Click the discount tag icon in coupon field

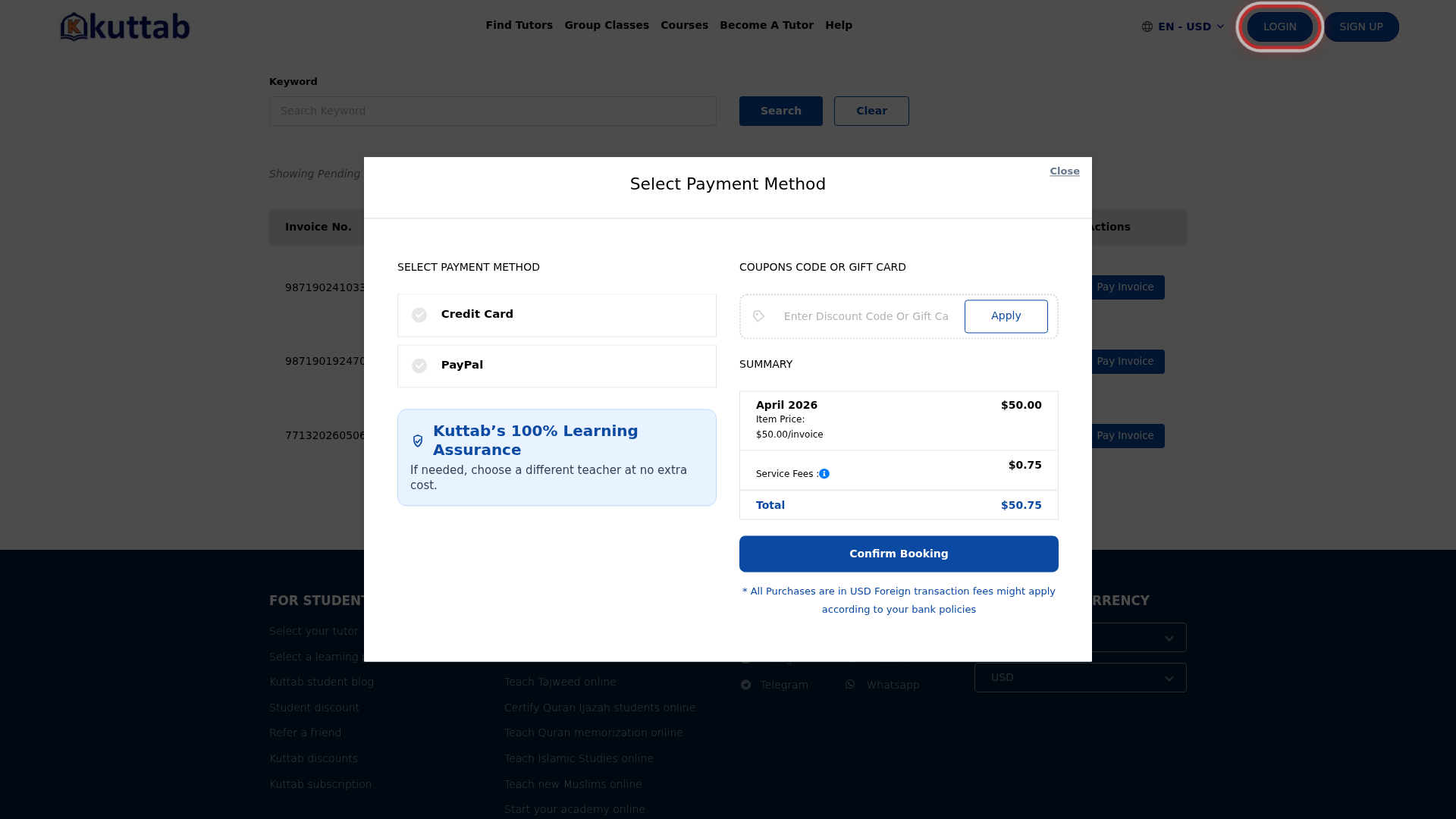click(758, 316)
